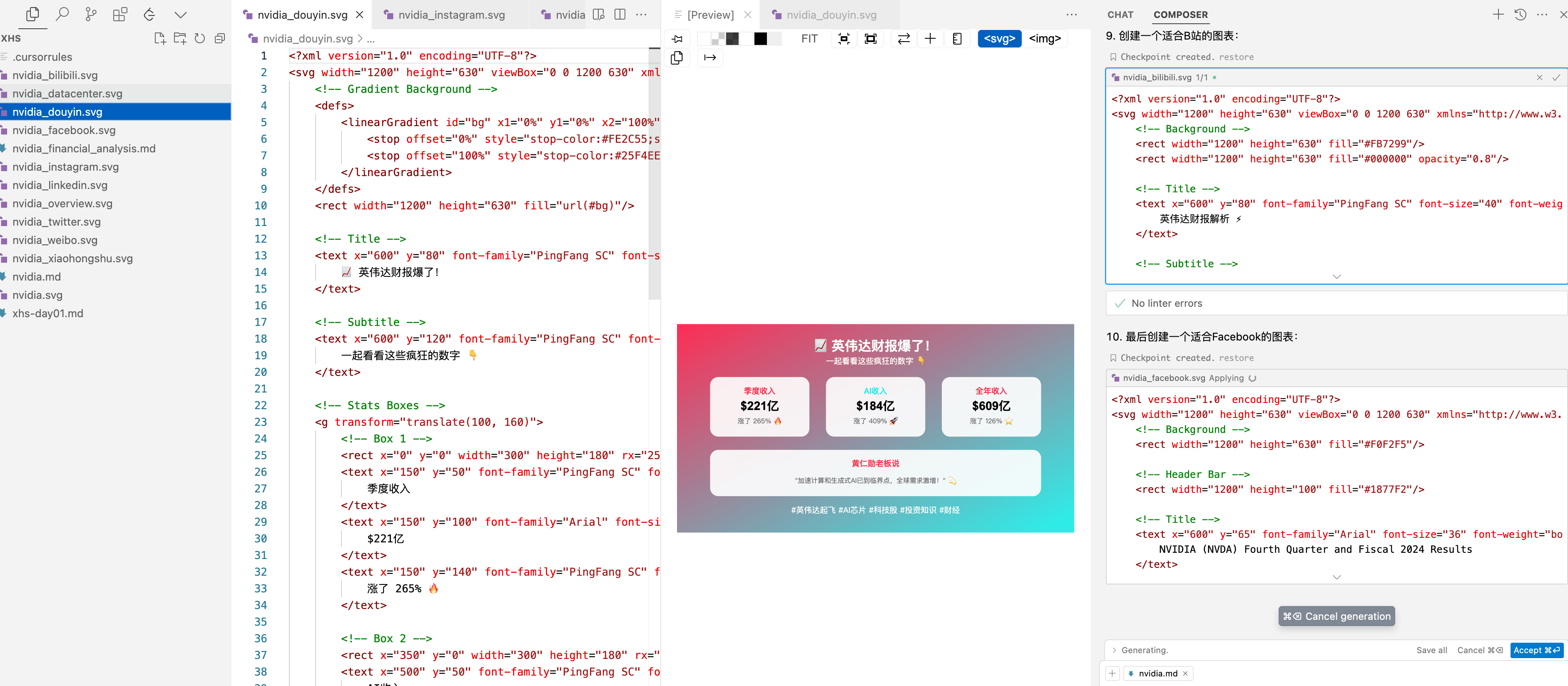Click the swap arrows icon in preview toolbar

(904, 39)
